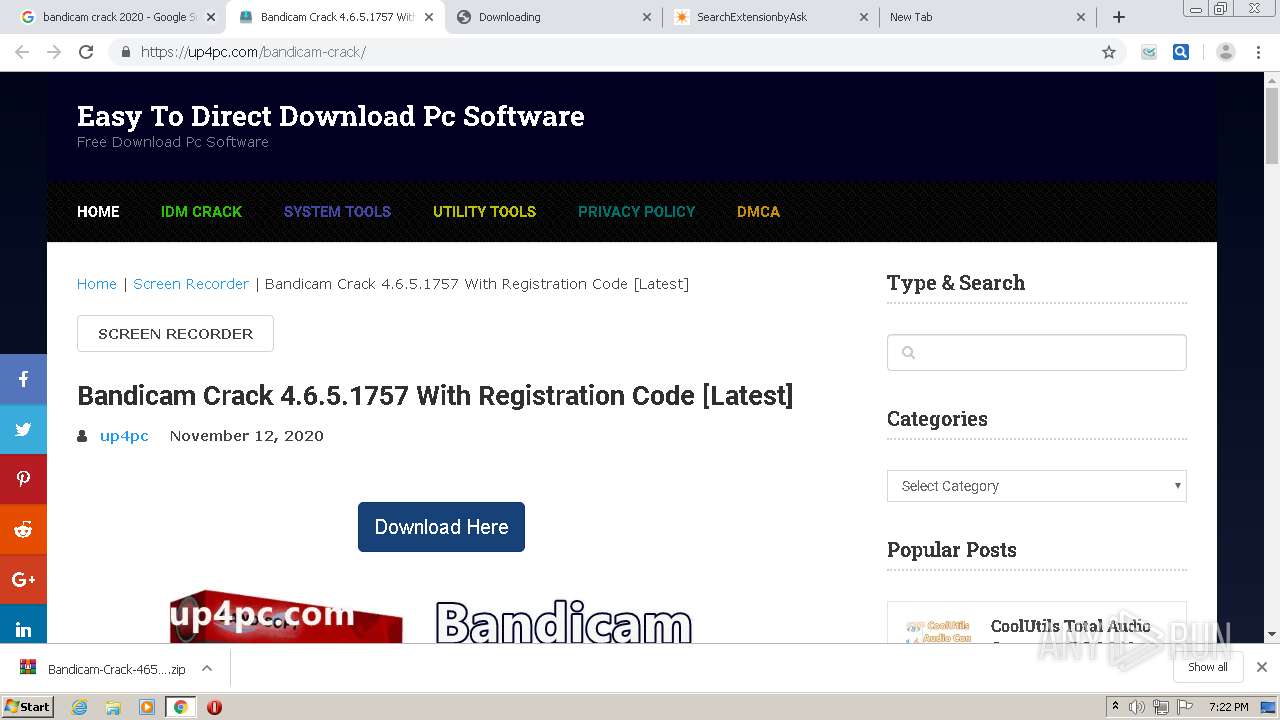Click the blue search extension icon
The width and height of the screenshot is (1280, 720).
pyautogui.click(x=1181, y=52)
